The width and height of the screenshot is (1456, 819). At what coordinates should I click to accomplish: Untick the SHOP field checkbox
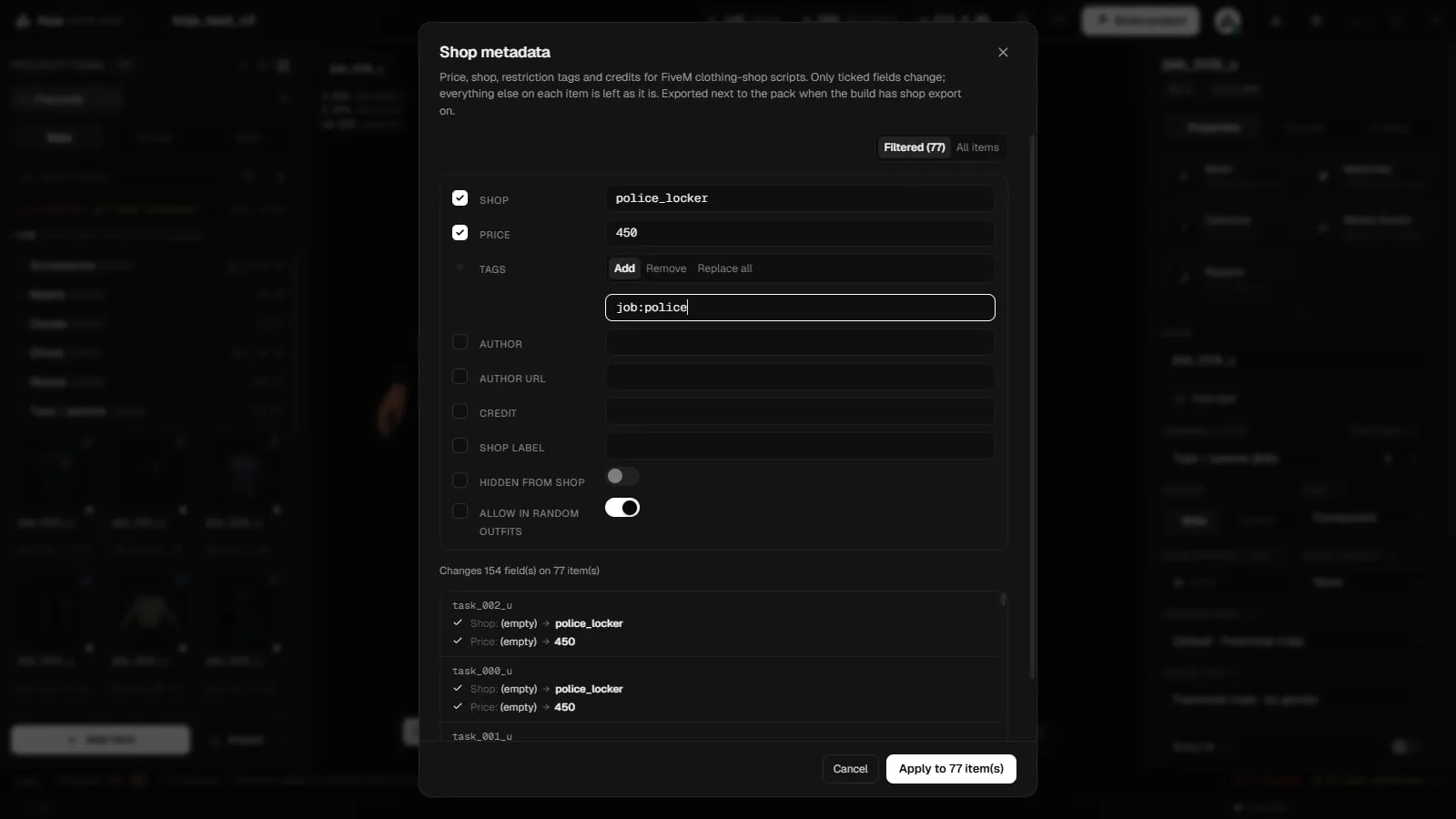click(x=460, y=198)
